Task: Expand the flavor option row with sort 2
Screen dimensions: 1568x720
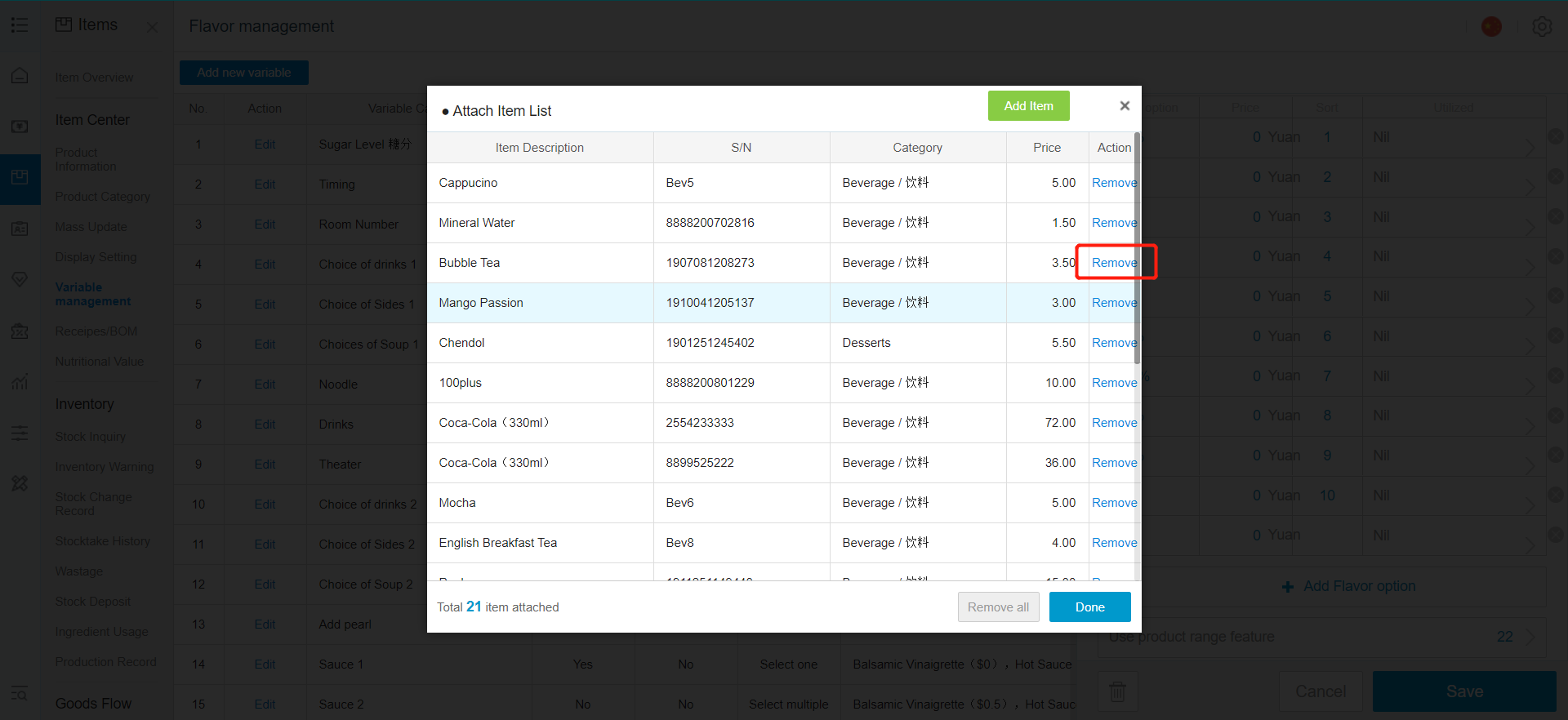Action: point(1530,187)
